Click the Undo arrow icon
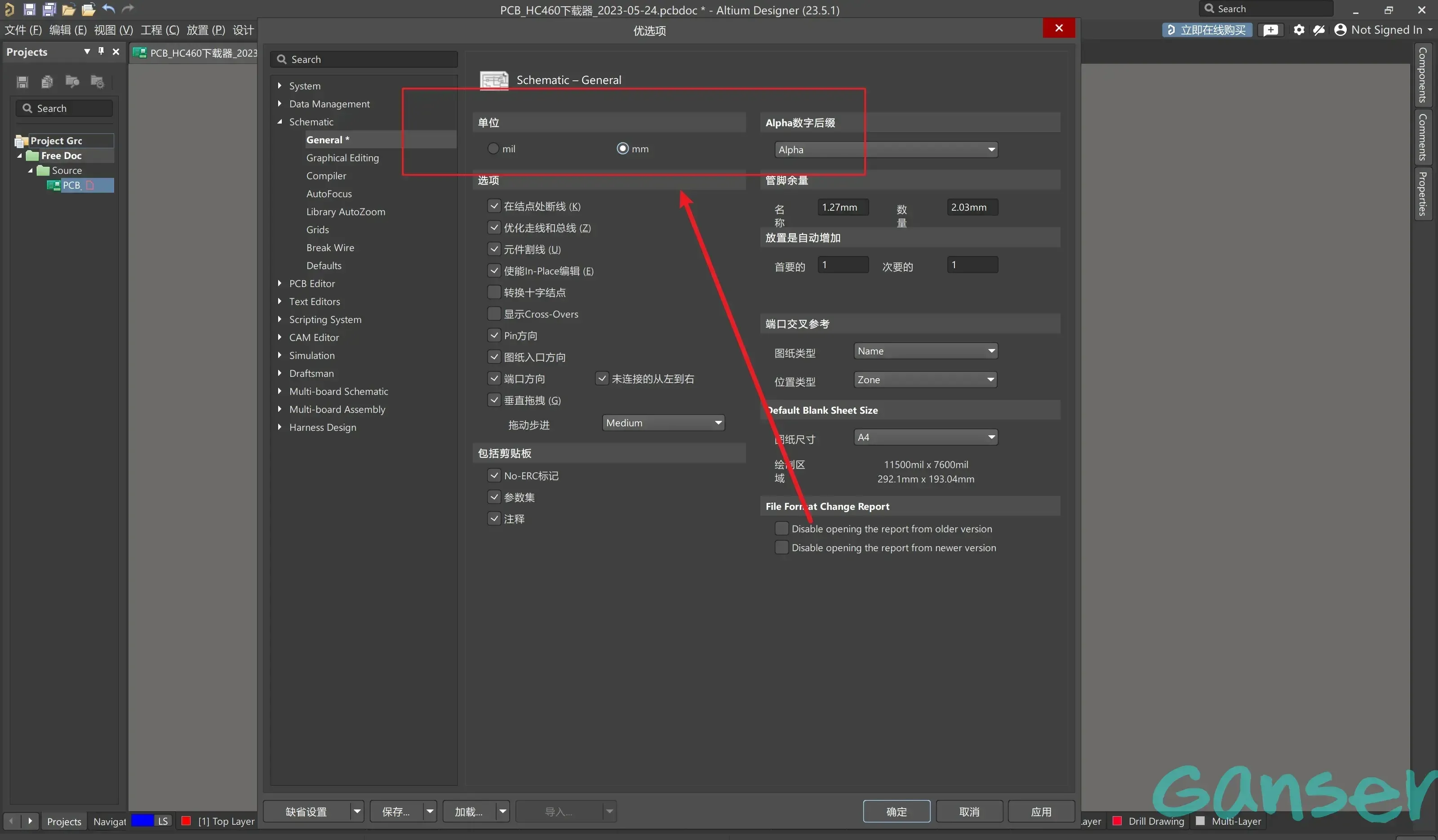Screen dimensions: 1438x840 [x=108, y=9]
